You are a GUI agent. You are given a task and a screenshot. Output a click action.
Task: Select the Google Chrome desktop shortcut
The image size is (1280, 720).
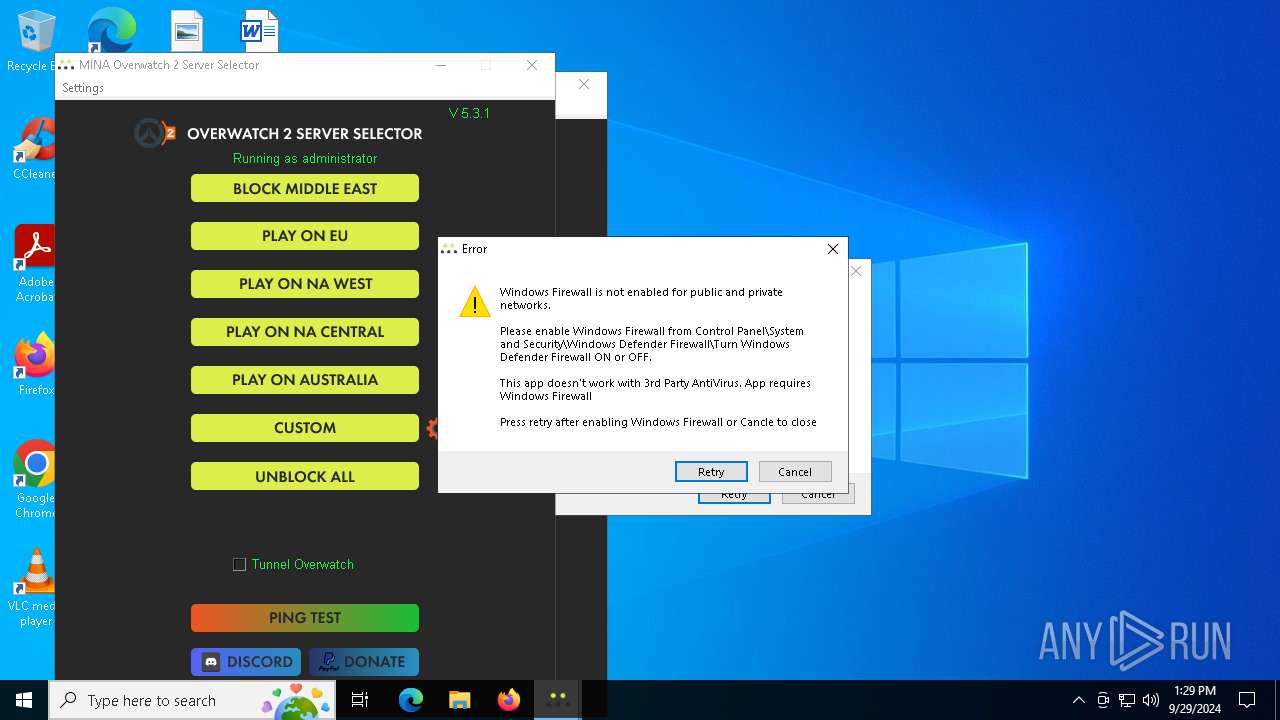(x=35, y=479)
